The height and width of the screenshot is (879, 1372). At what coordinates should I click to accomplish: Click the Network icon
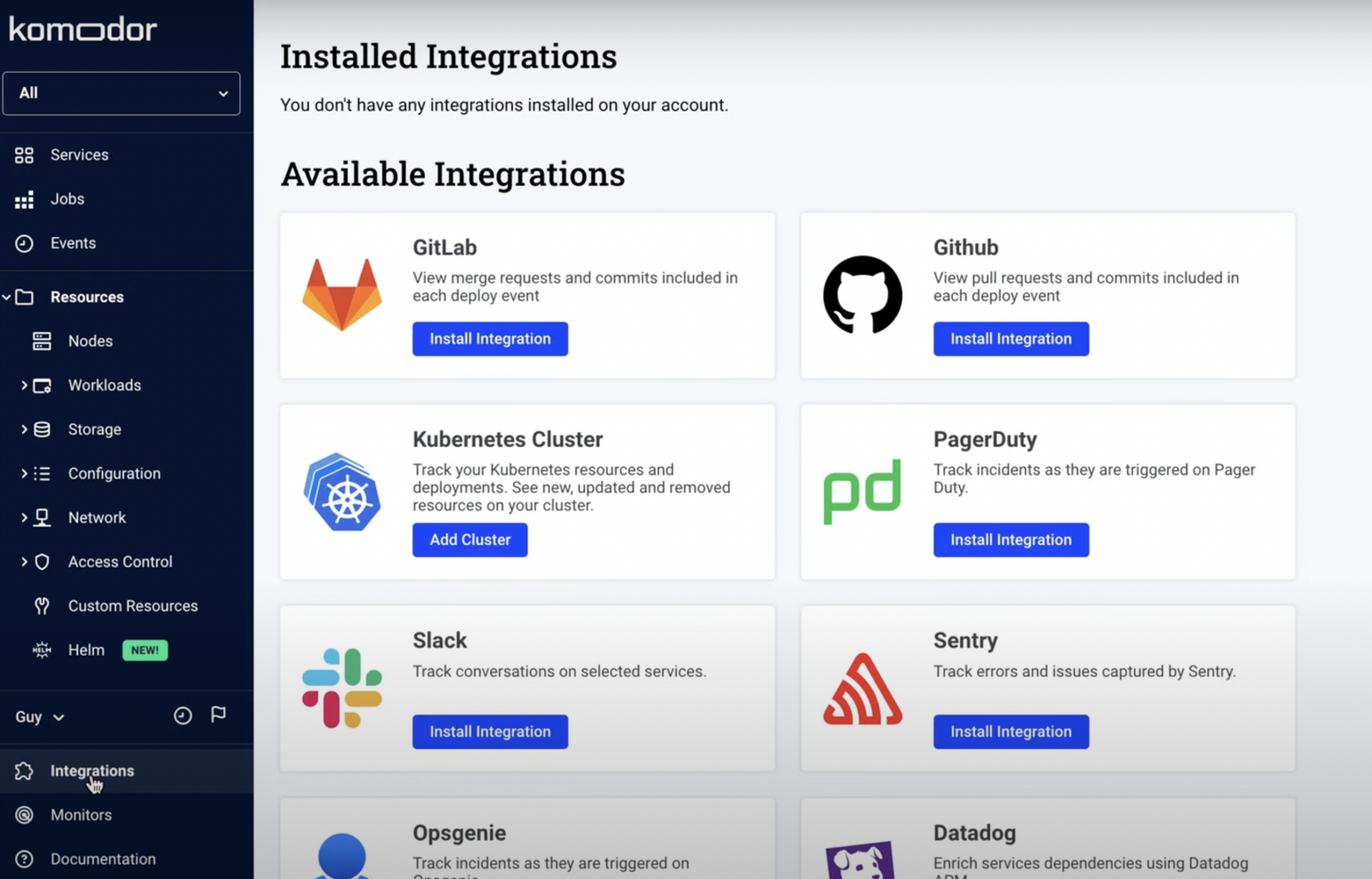42,518
